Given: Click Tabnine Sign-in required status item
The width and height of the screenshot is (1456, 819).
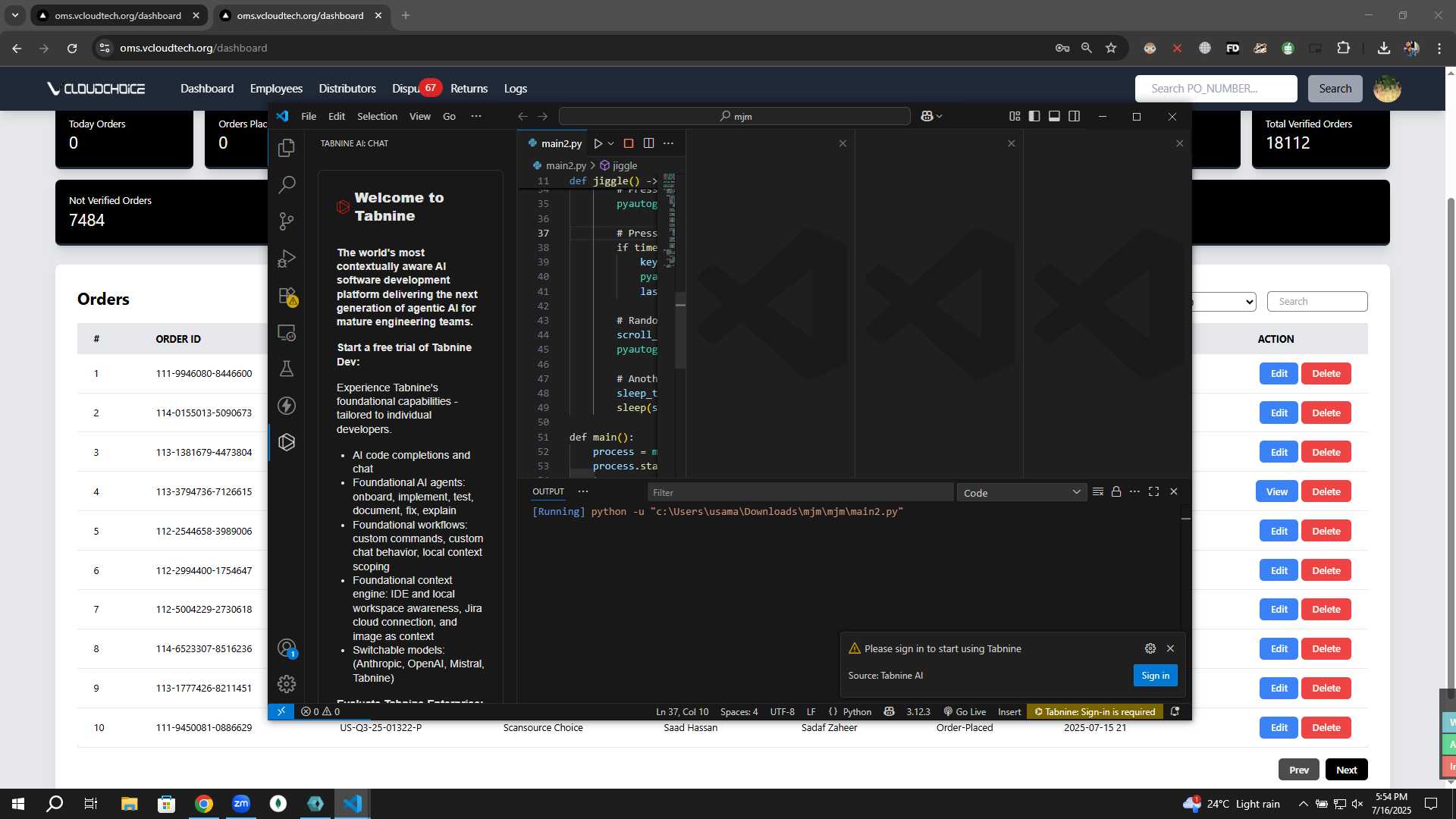Looking at the screenshot, I should (1094, 711).
